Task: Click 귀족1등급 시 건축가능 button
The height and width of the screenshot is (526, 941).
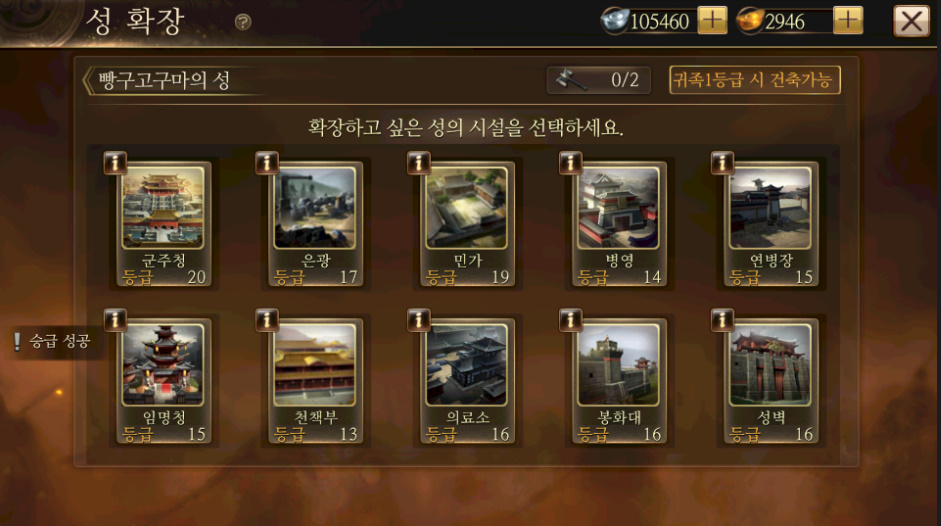Action: (x=754, y=80)
